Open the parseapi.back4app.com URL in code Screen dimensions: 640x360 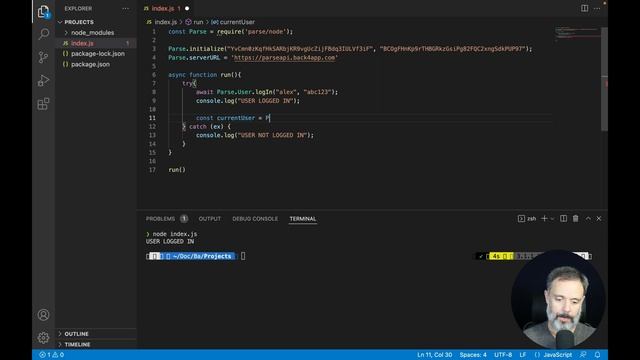[x=284, y=58]
